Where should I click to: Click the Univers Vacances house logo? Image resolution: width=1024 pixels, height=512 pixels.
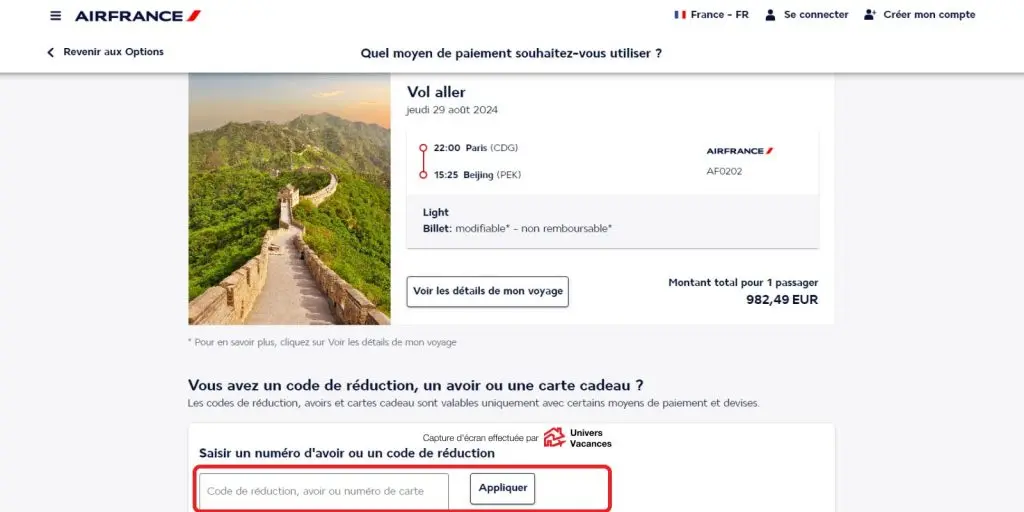tap(554, 437)
